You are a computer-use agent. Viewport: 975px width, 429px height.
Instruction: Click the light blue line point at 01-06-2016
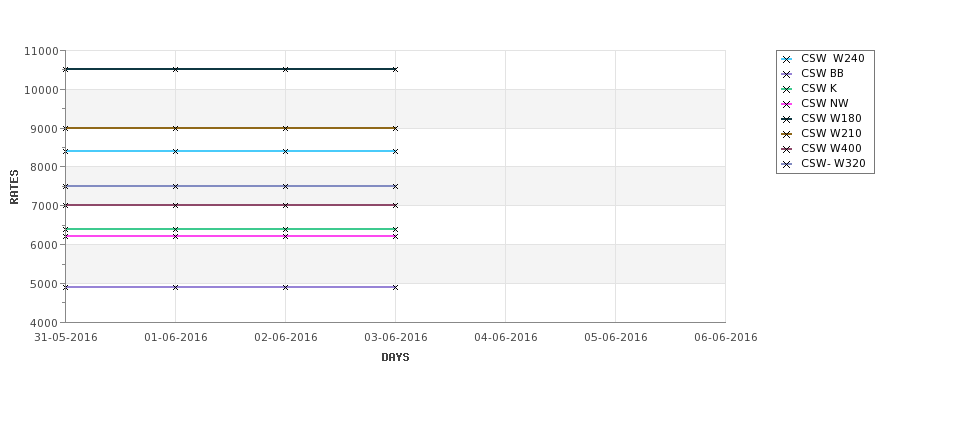click(175, 151)
